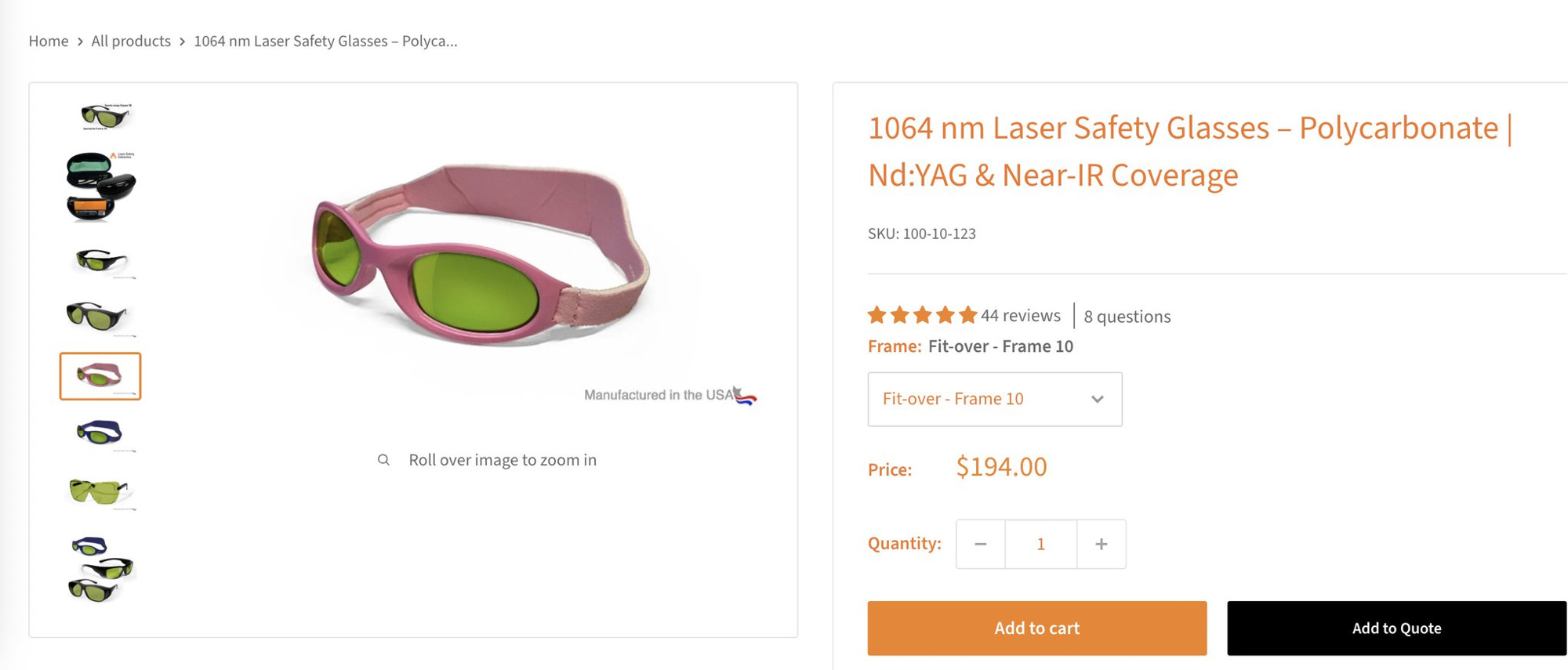Open the three-glasses group thumbnail

100,569
